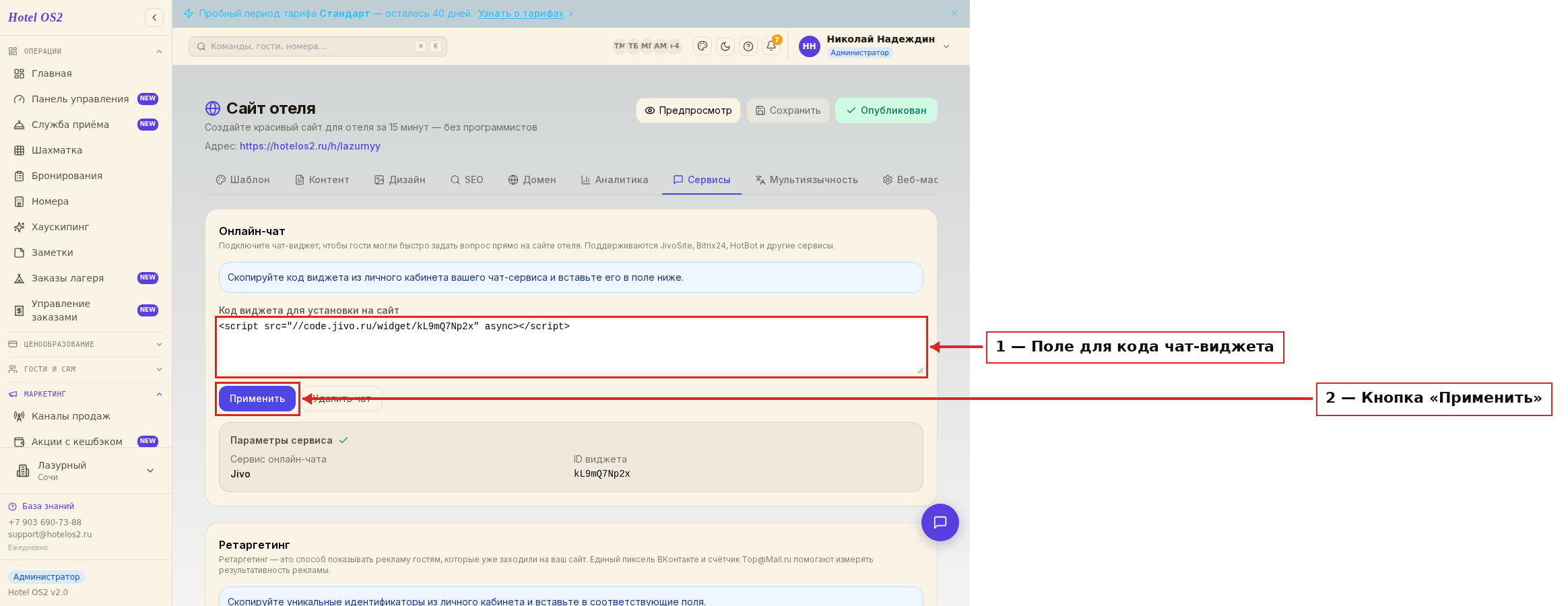Open the floating chat bubble button
Screen dimensions: 1568x606
[x=940, y=523]
